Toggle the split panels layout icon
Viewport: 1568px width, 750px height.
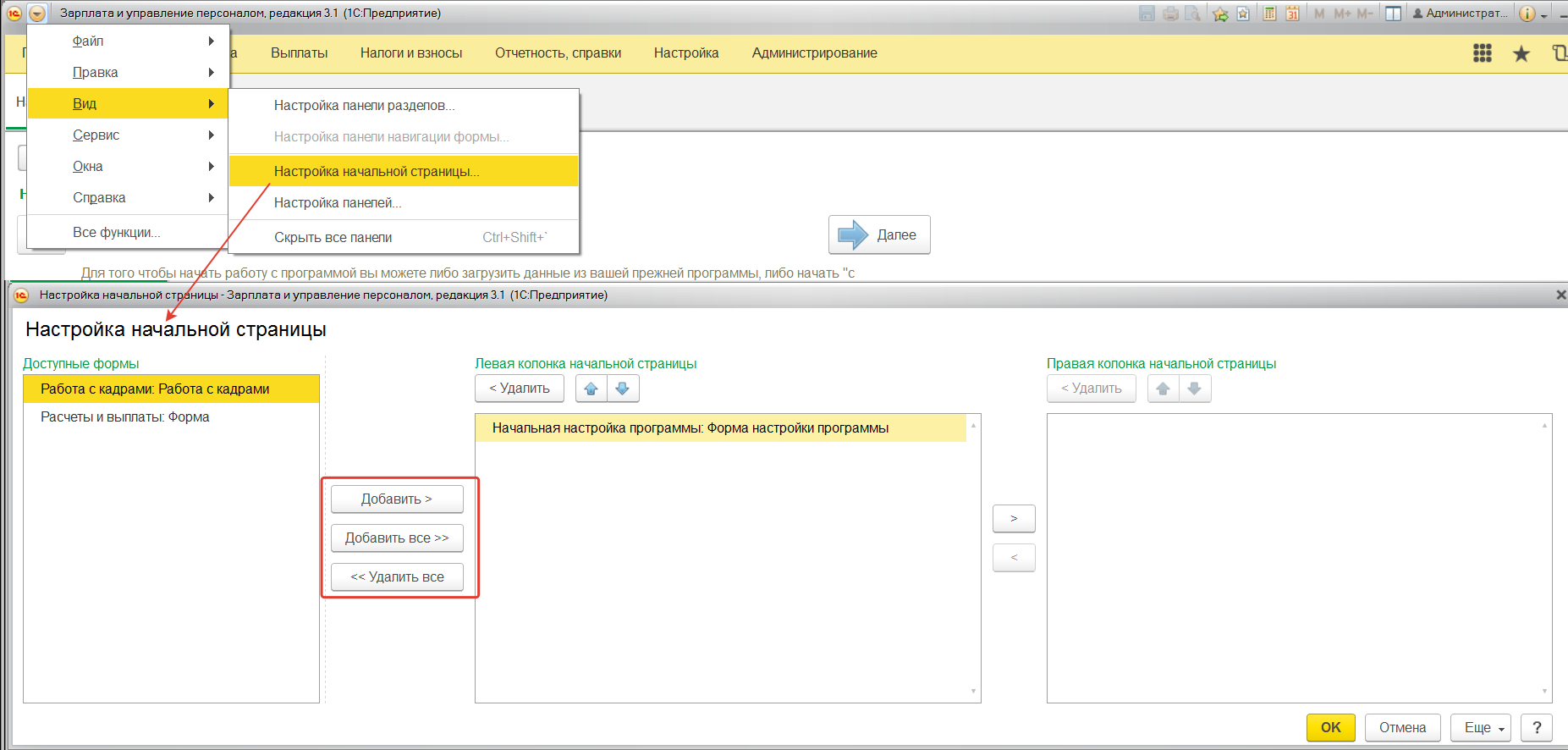coord(1393,14)
